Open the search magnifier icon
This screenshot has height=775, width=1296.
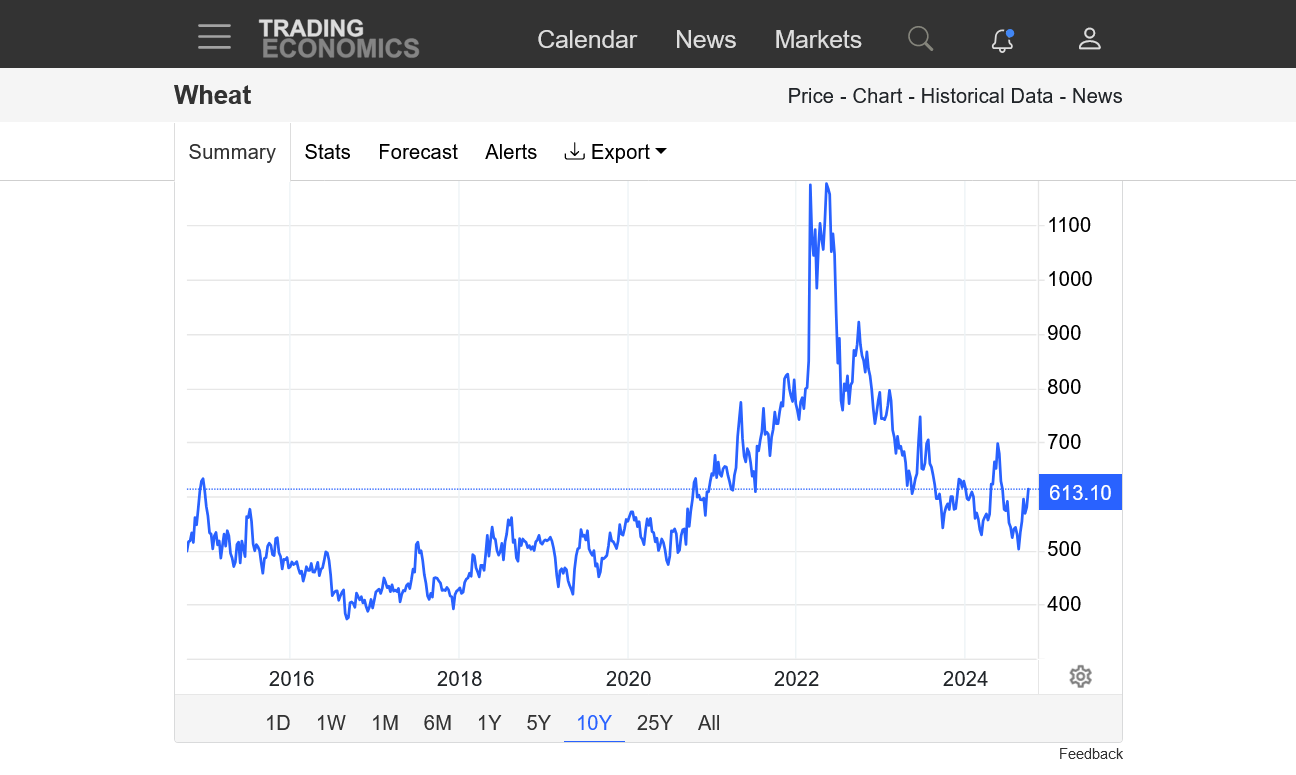920,39
